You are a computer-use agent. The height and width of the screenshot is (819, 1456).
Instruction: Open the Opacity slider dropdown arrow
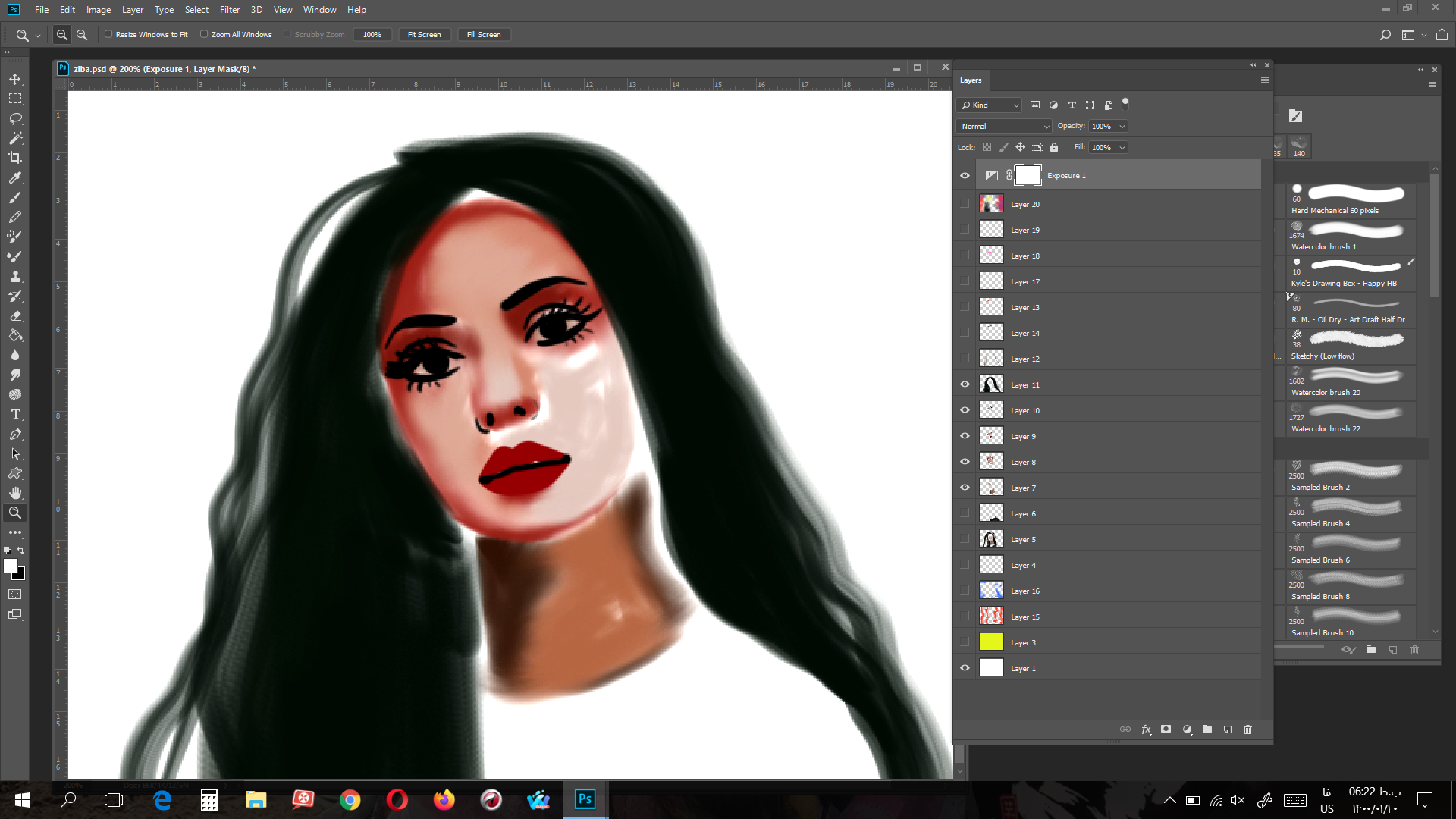[1122, 127]
